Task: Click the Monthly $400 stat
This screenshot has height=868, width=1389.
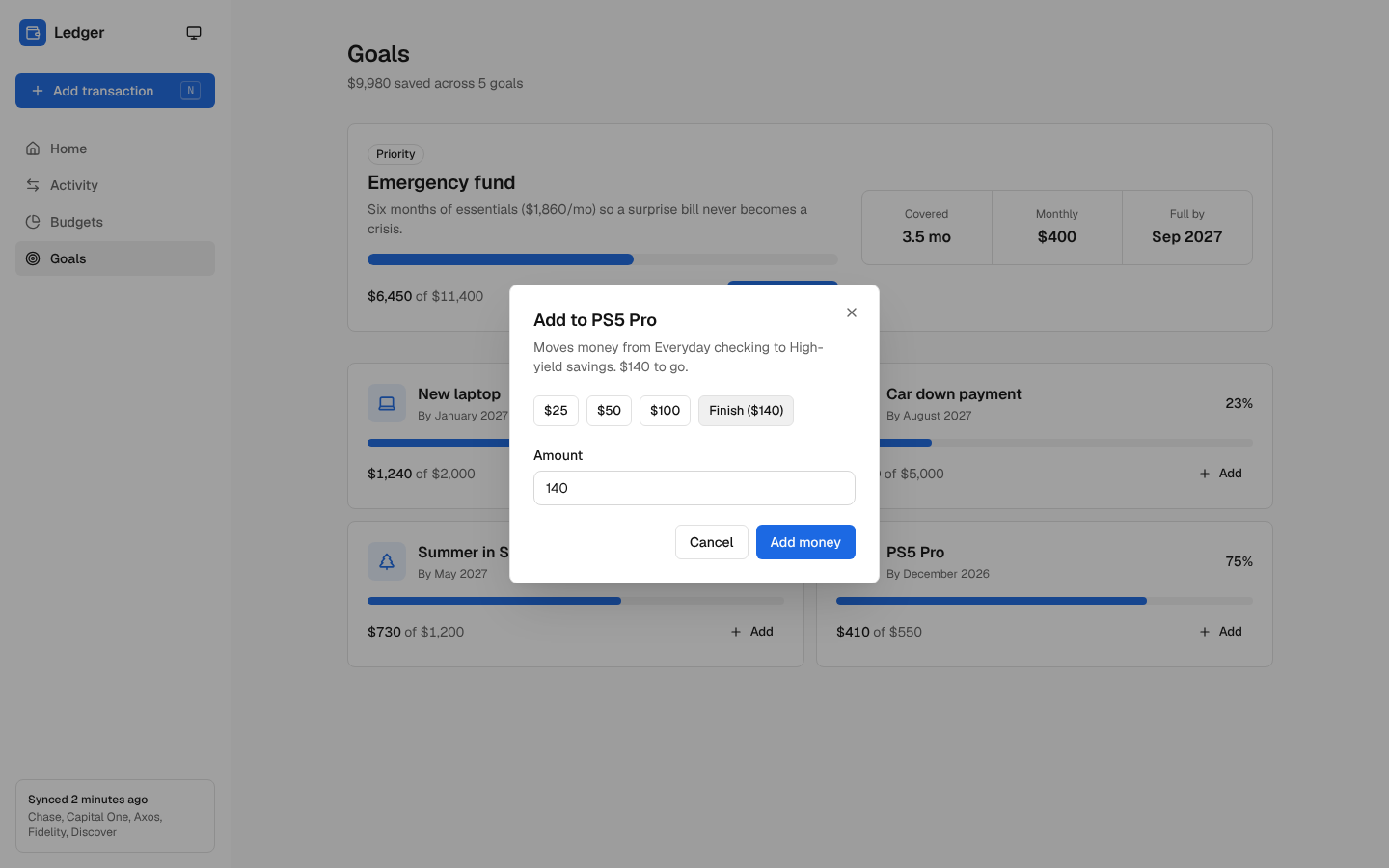Action: 1057,228
